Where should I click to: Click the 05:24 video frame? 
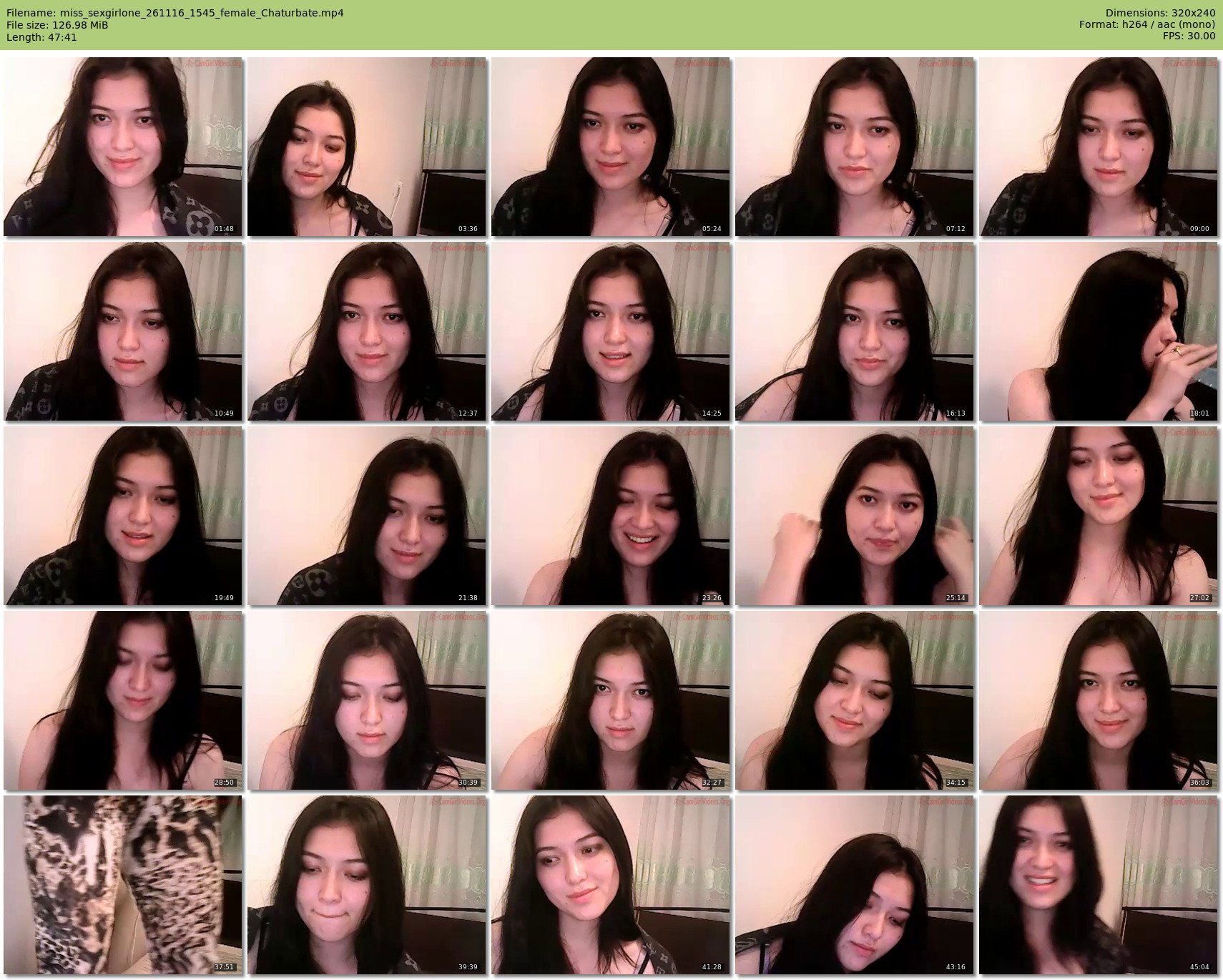pos(611,147)
